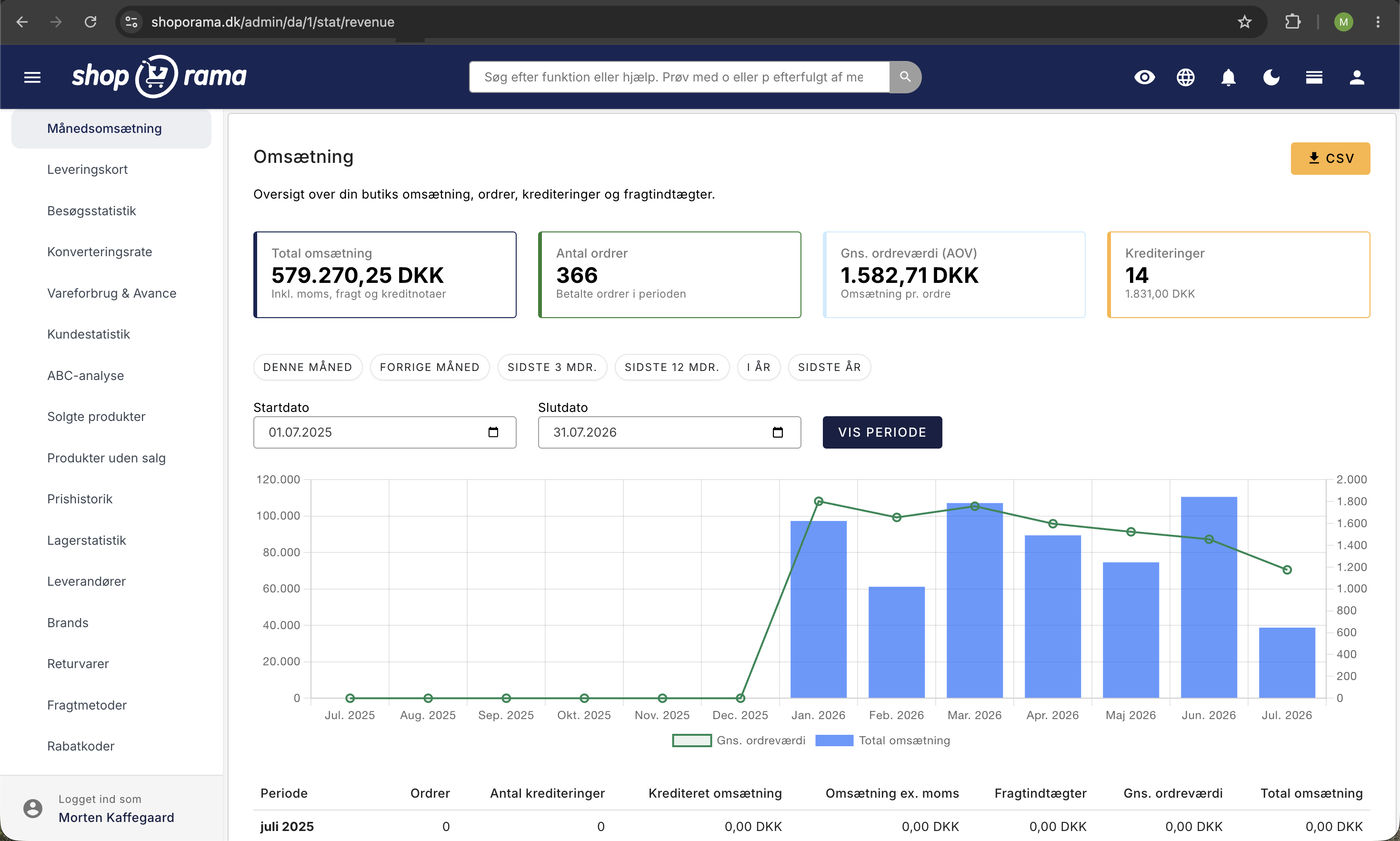Screen dimensions: 1400x841
Task: Click the VIS PERIODE button
Action: [x=882, y=432]
